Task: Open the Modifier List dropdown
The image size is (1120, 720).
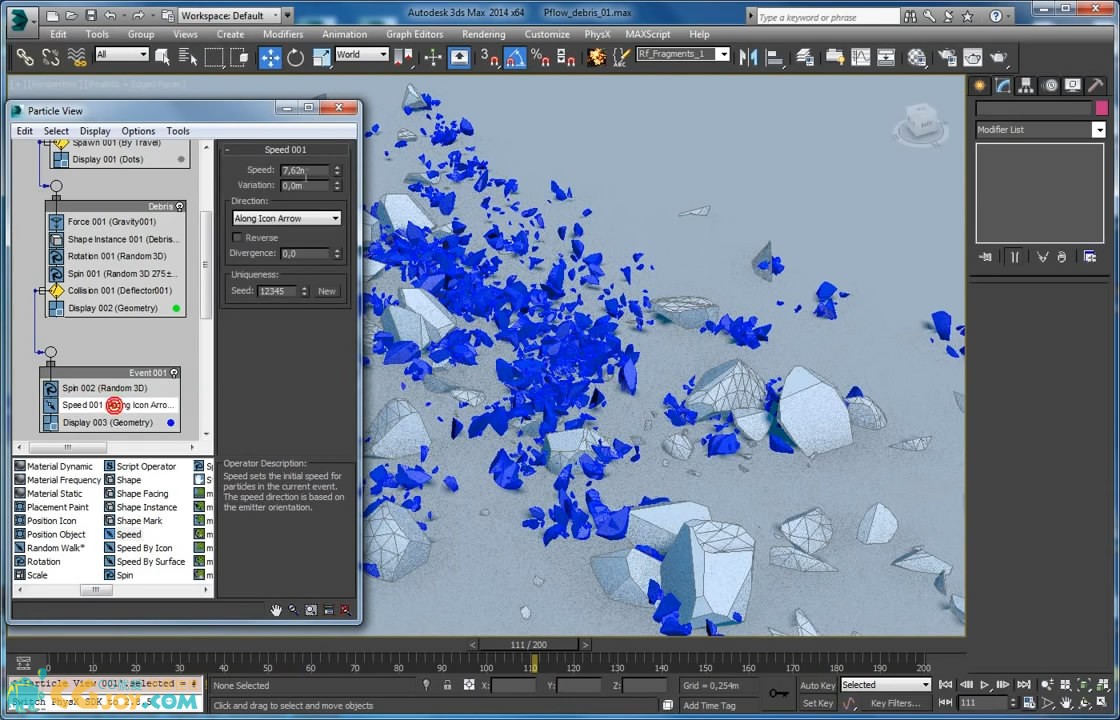Action: pyautogui.click(x=1041, y=129)
